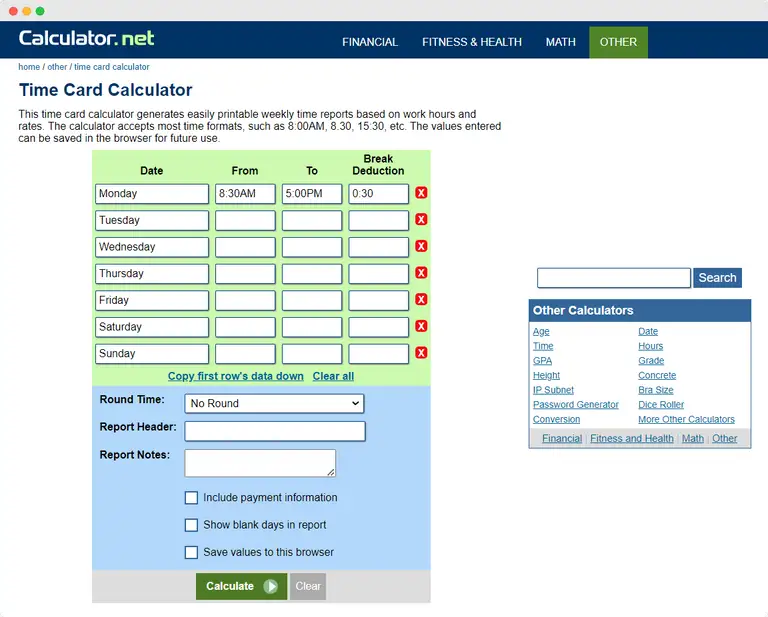Open the Financial menu tab
The image size is (768, 617).
point(370,42)
